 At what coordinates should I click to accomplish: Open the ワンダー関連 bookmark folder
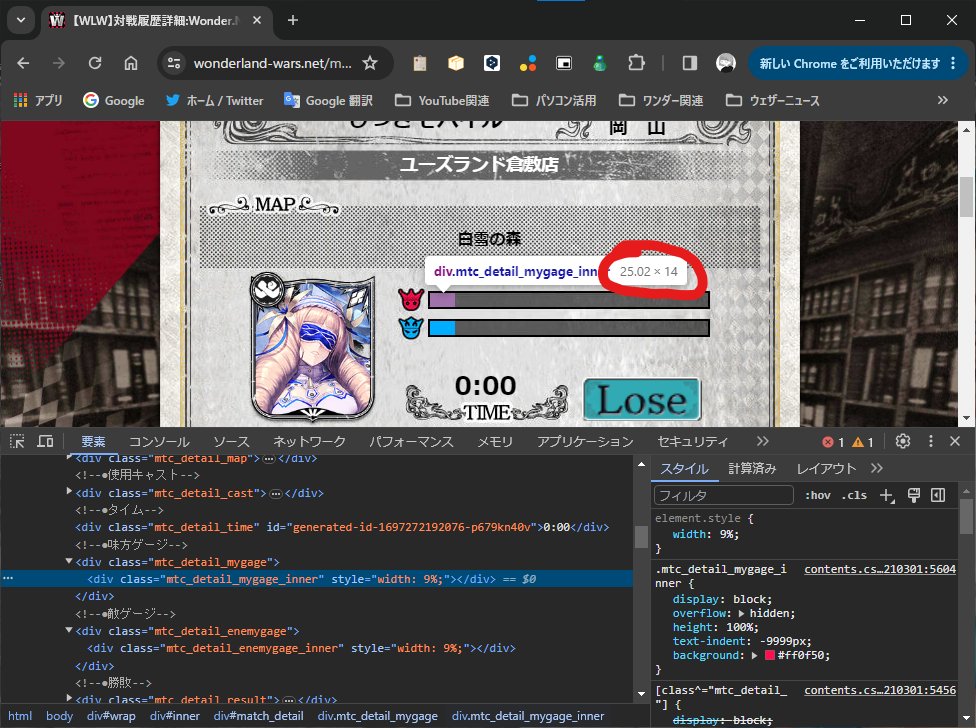coord(661,100)
